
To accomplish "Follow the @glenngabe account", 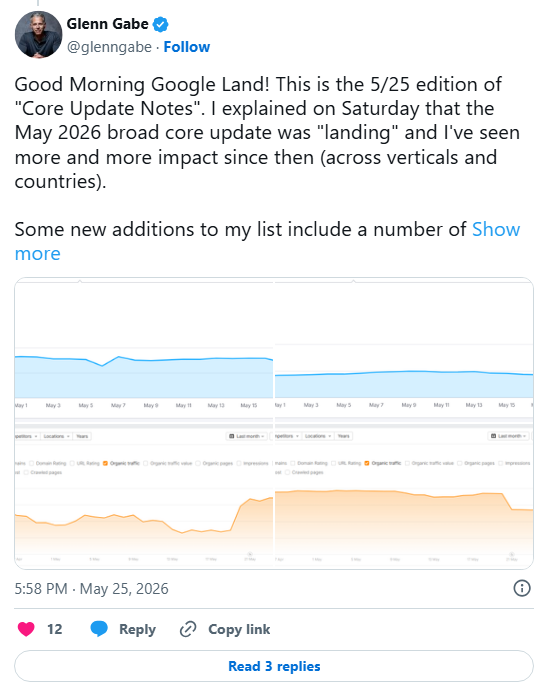I will pyautogui.click(x=187, y=47).
